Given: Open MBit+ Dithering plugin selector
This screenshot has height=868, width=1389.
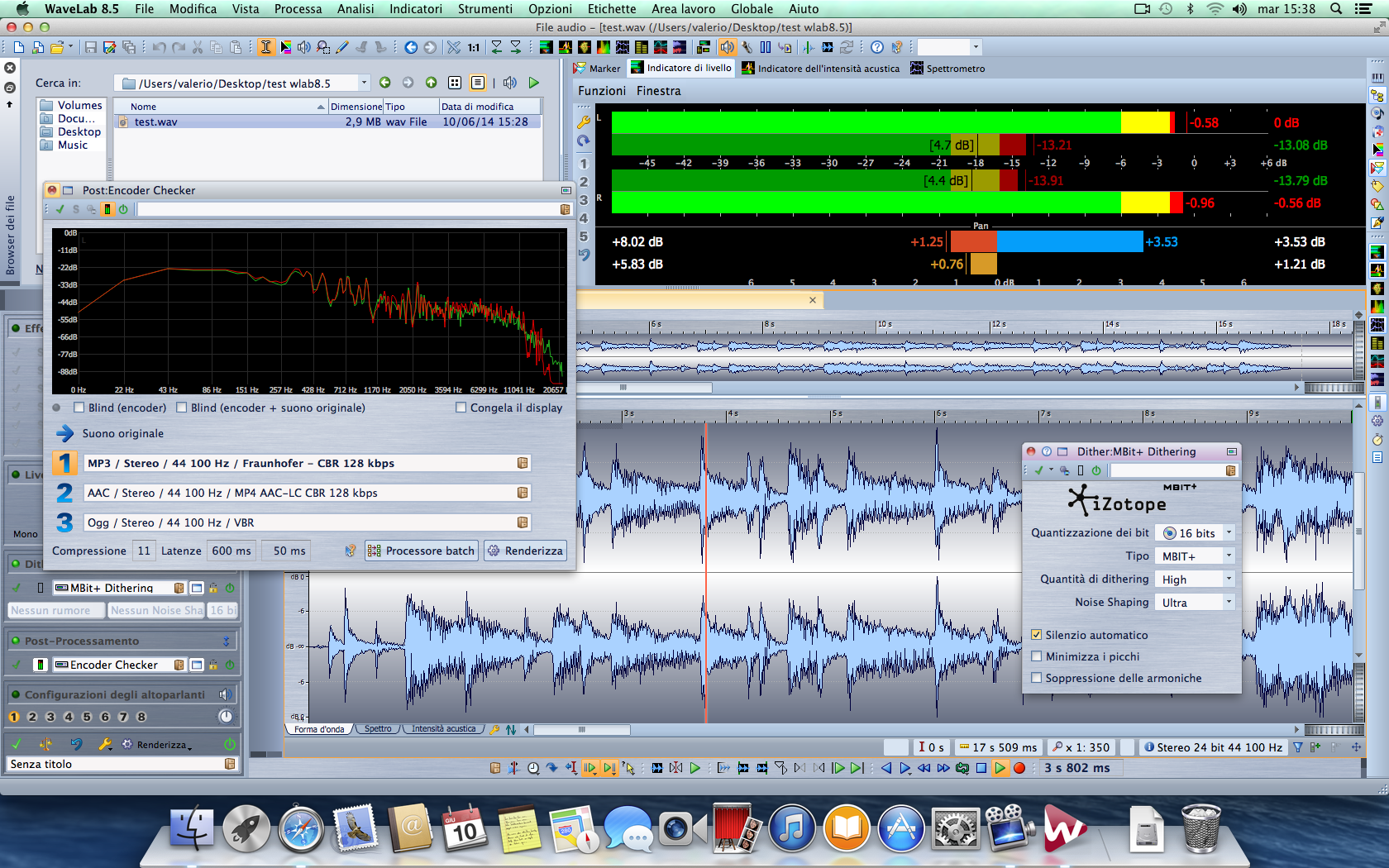Looking at the screenshot, I should point(118,588).
